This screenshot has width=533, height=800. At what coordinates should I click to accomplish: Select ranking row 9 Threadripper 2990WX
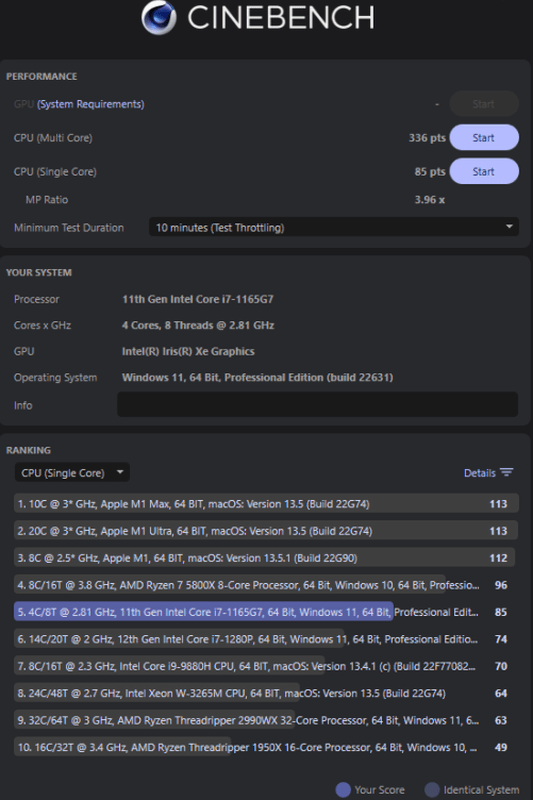tap(266, 720)
